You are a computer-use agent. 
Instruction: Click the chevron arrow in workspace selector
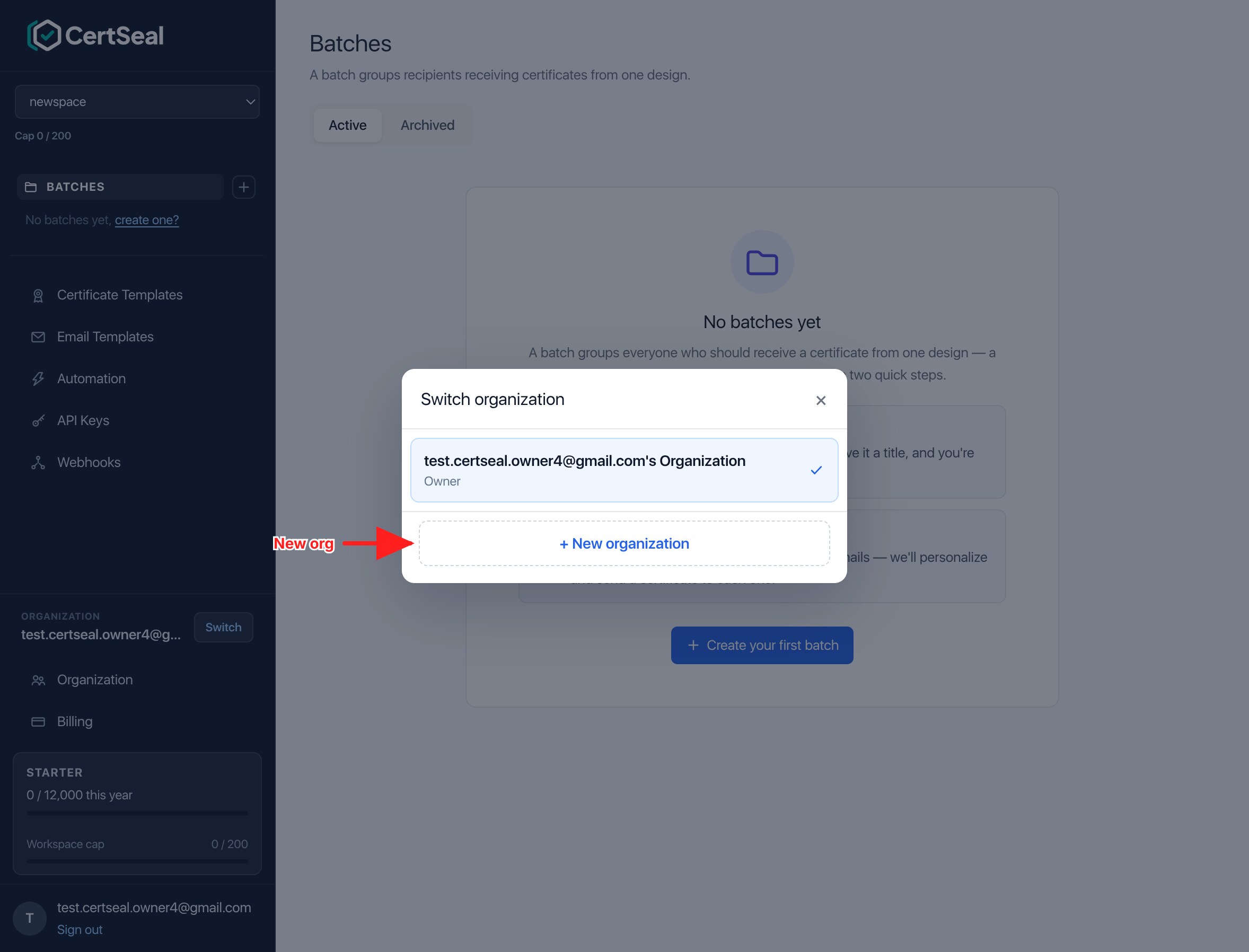(x=250, y=102)
